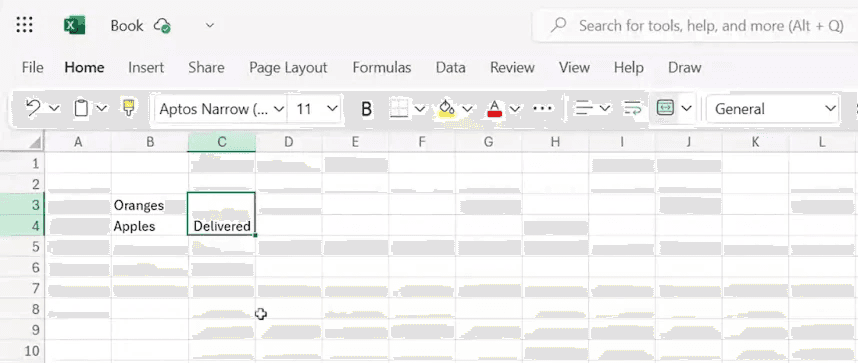Image resolution: width=858 pixels, height=363 pixels.
Task: Open the Formulas tab
Action: tap(381, 67)
